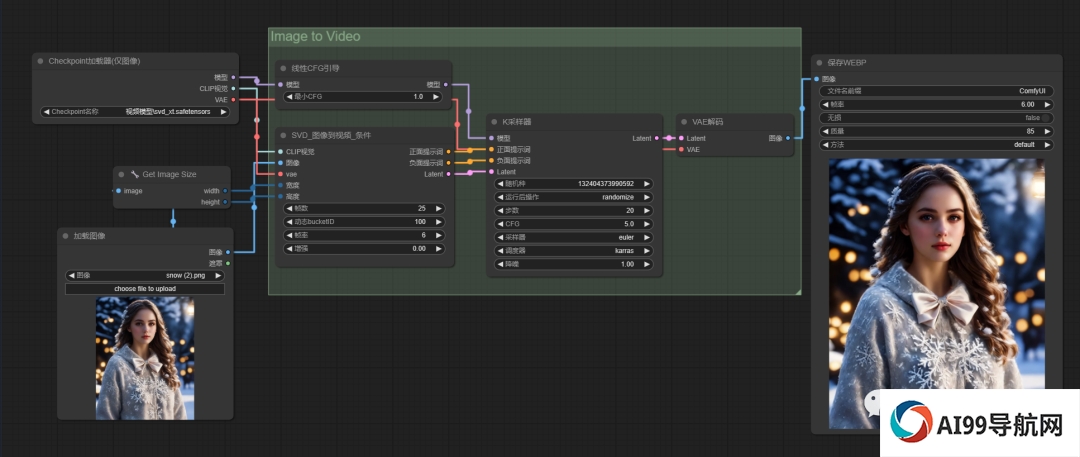Toggle the 无损 false switch in 保存WEBP

(x=936, y=118)
